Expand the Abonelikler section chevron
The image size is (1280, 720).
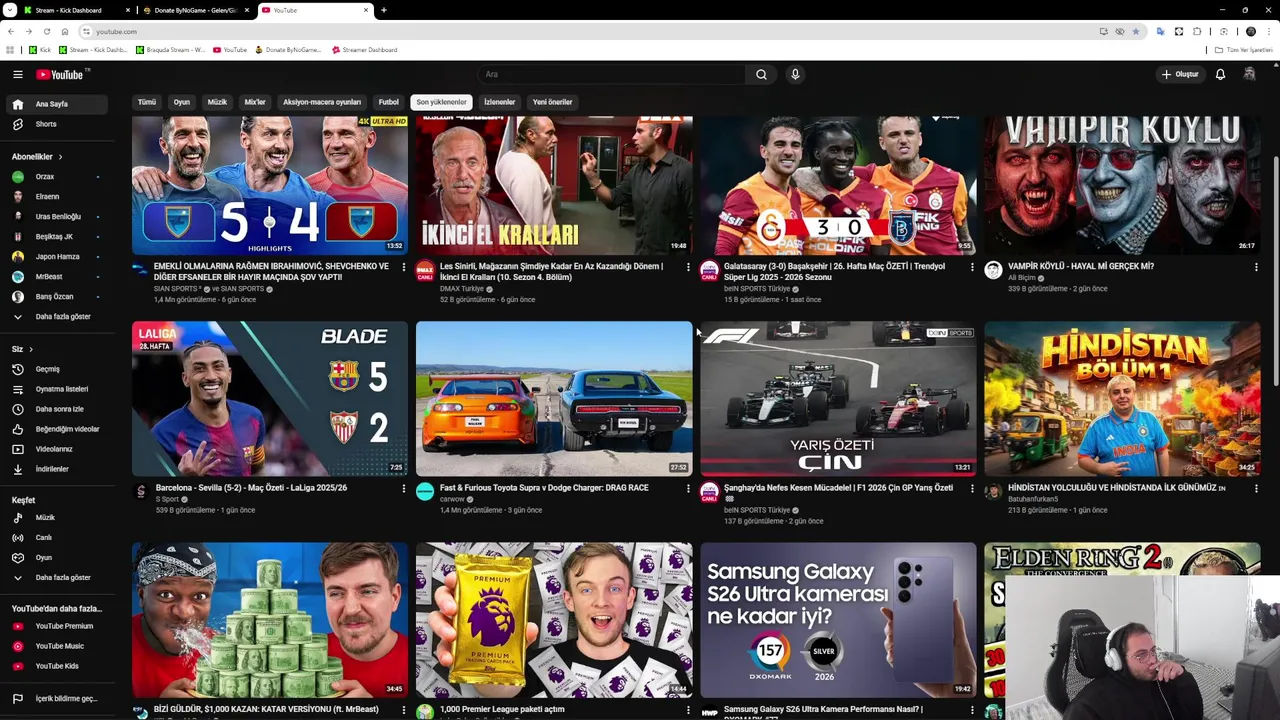[60, 157]
